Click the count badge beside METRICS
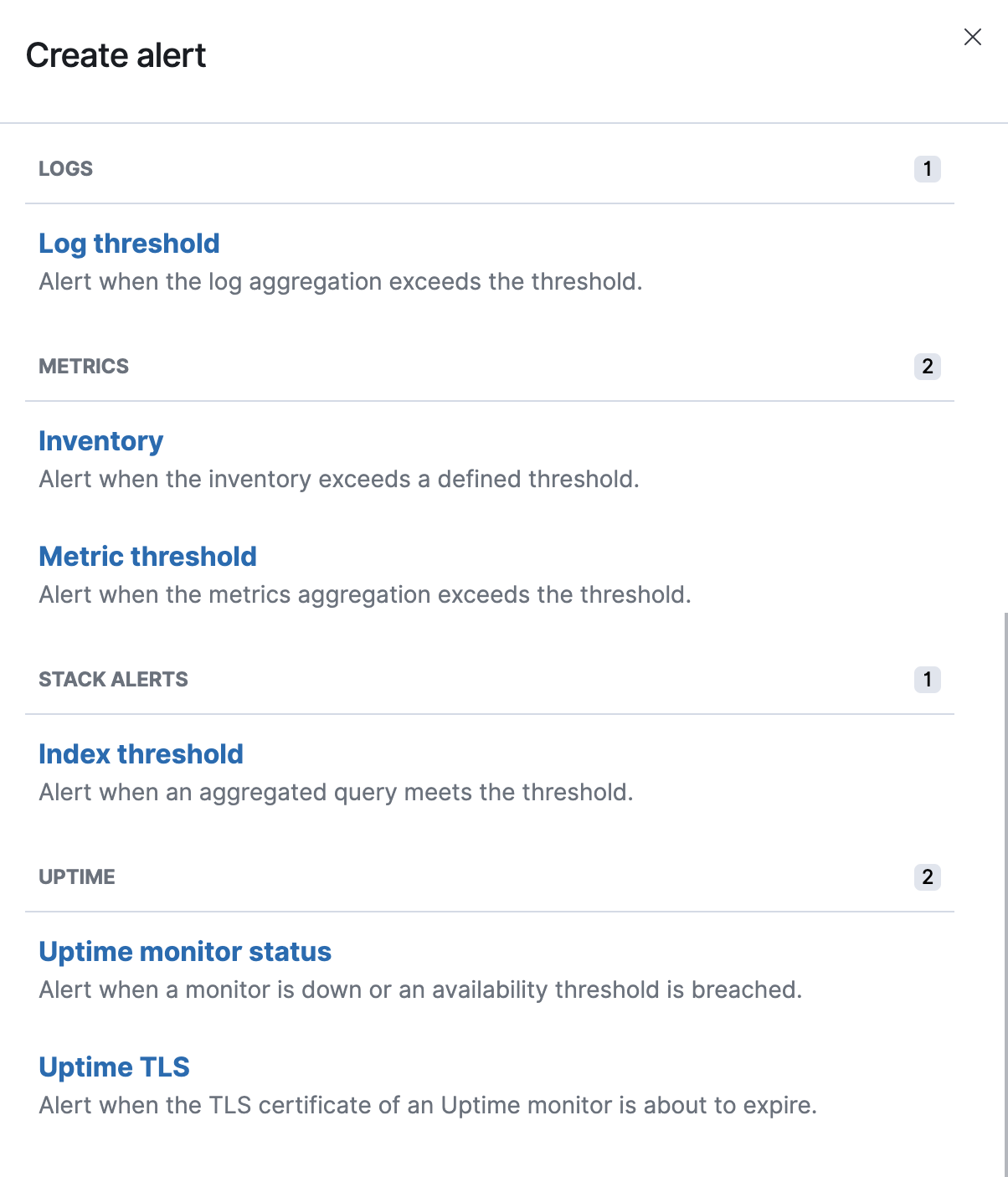Screen dimensions: 1008x1177 [927, 367]
